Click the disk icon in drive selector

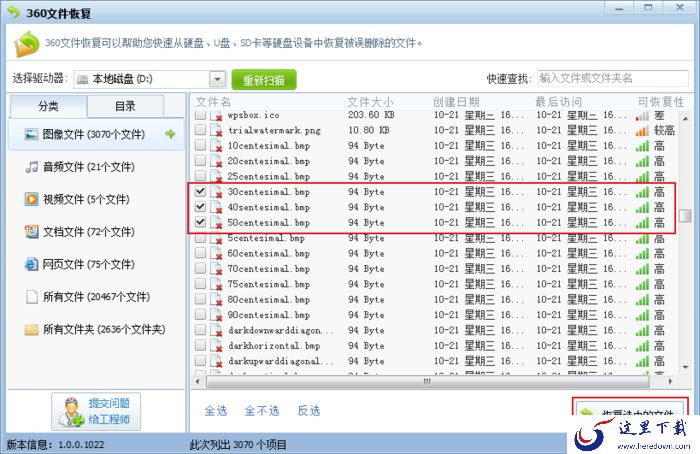coord(82,79)
